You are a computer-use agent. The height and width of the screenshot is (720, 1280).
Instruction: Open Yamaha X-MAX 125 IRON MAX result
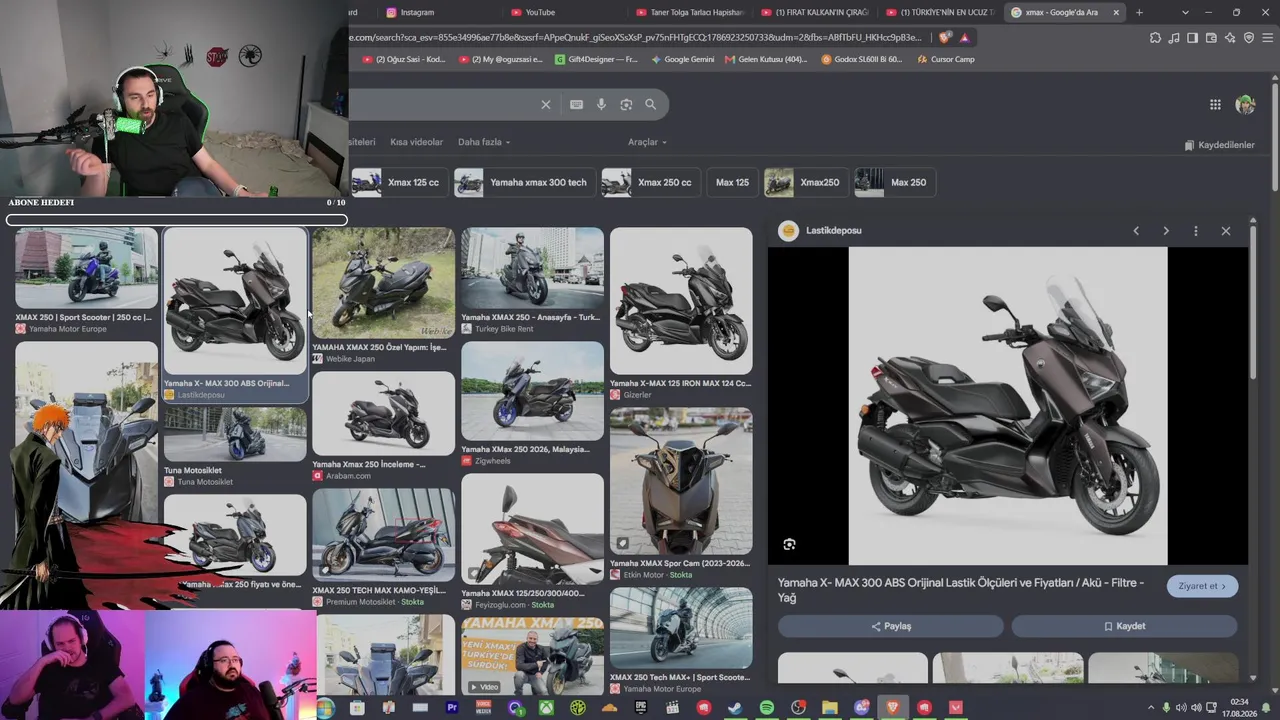click(681, 314)
